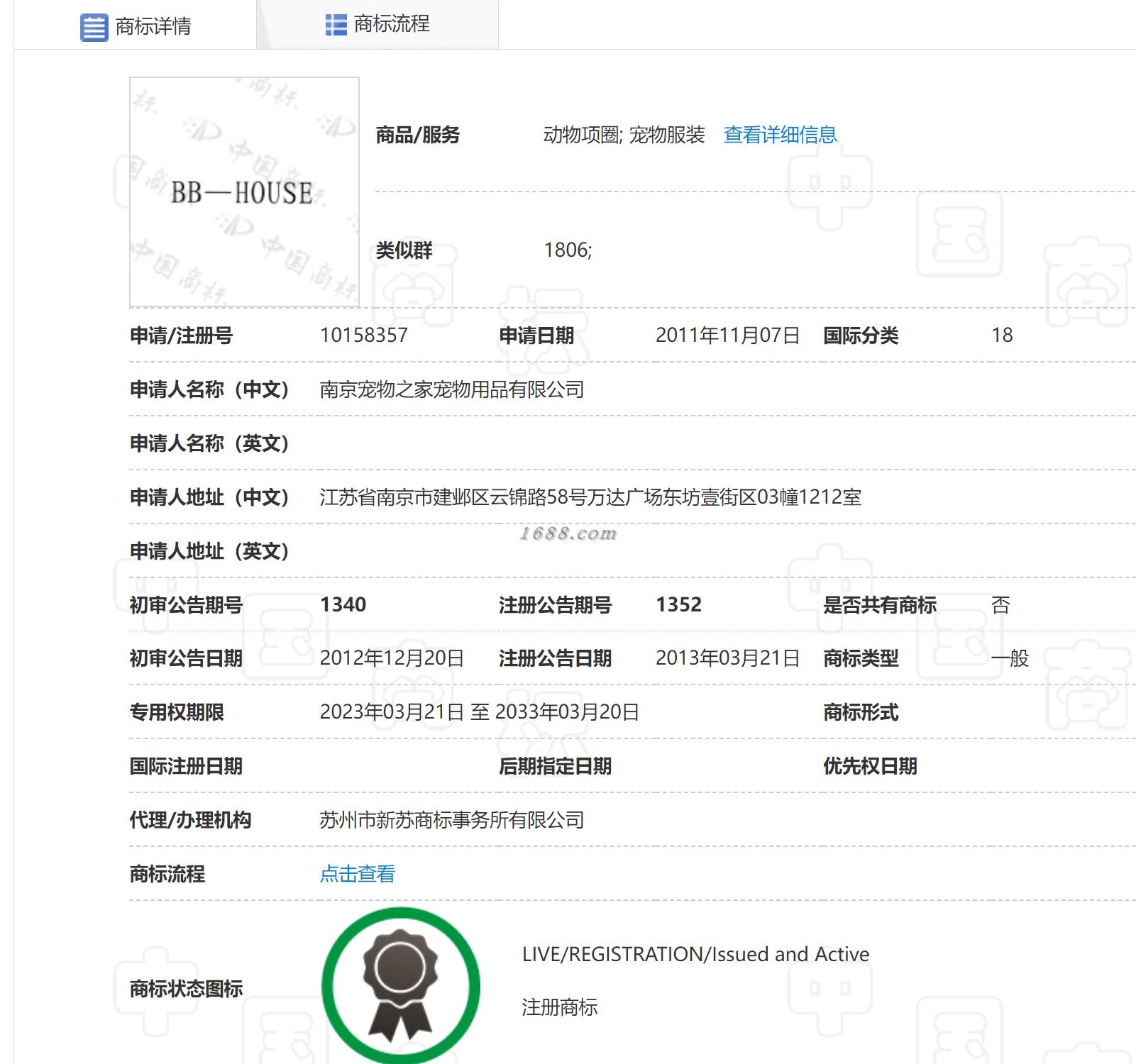
Task: Click the 代理/办理机构 label
Action: (x=190, y=820)
